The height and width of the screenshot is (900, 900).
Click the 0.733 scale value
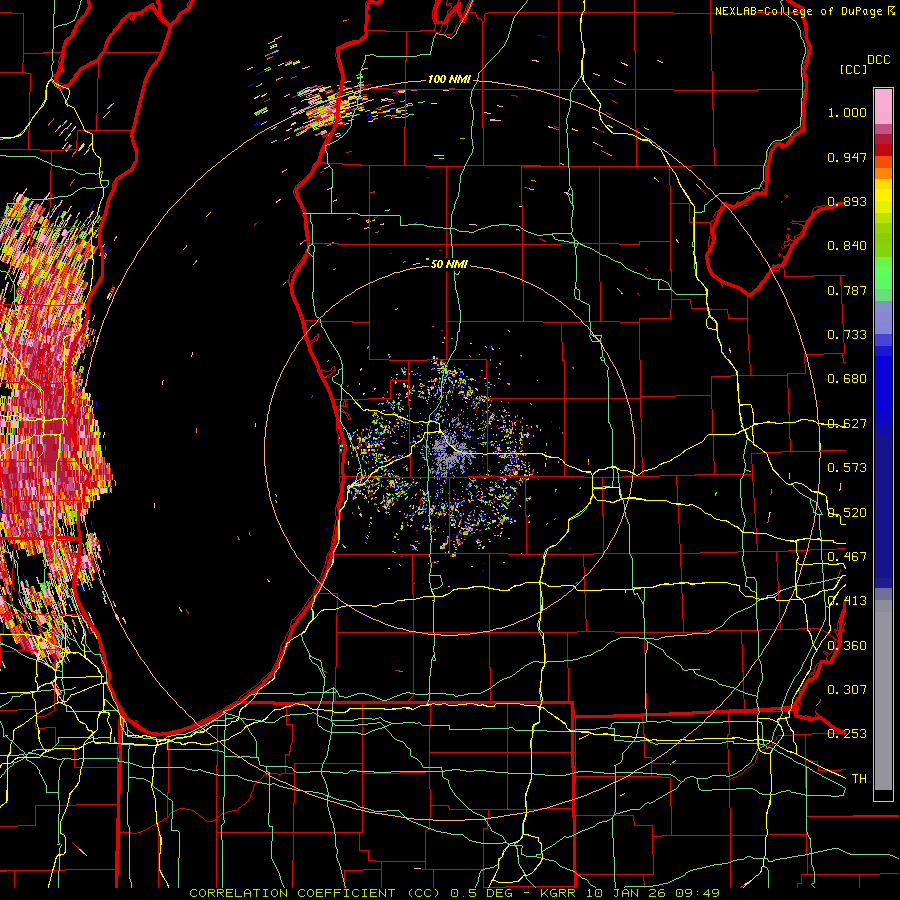847,335
